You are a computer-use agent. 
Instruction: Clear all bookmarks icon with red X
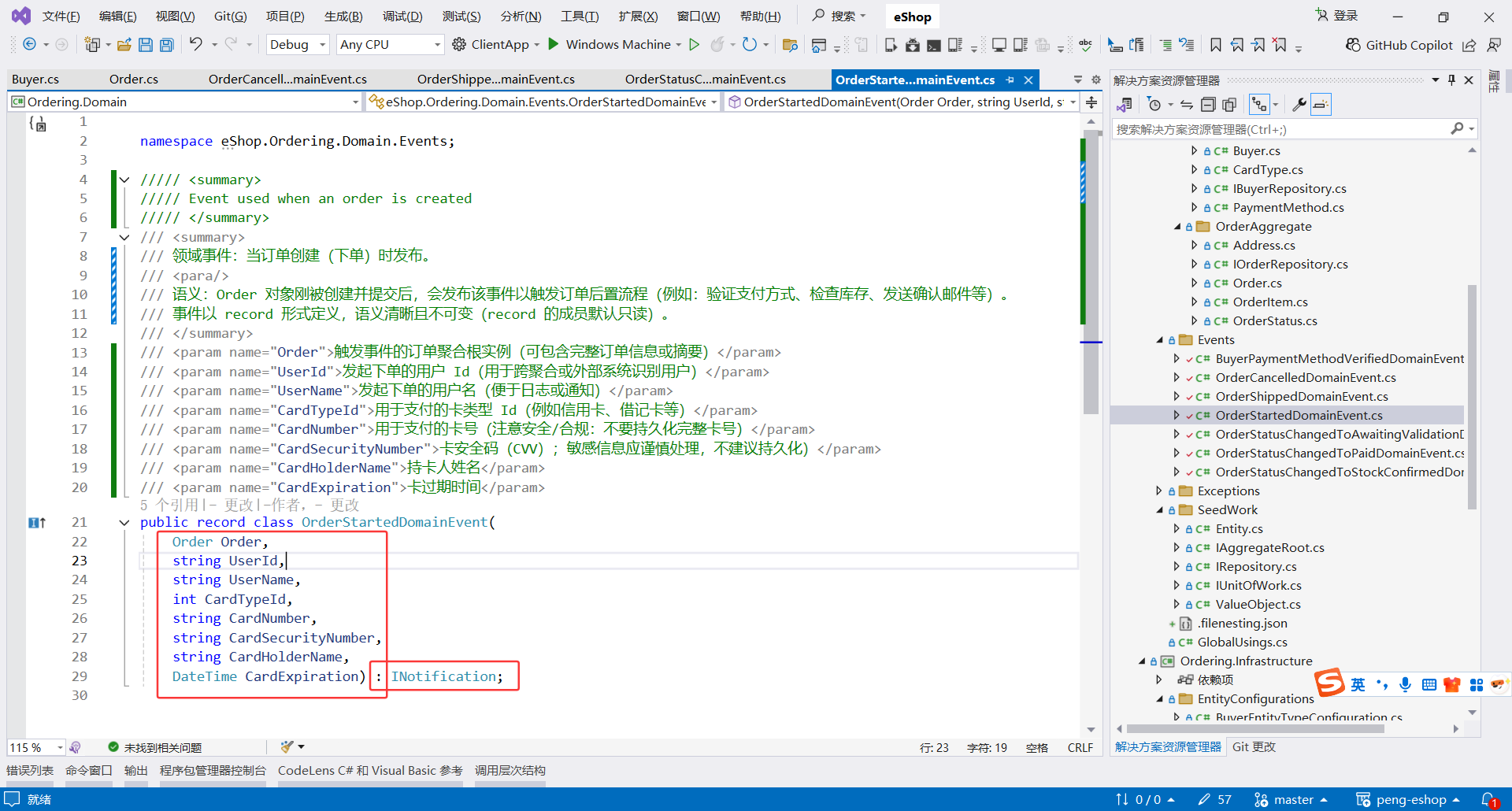tap(1280, 45)
